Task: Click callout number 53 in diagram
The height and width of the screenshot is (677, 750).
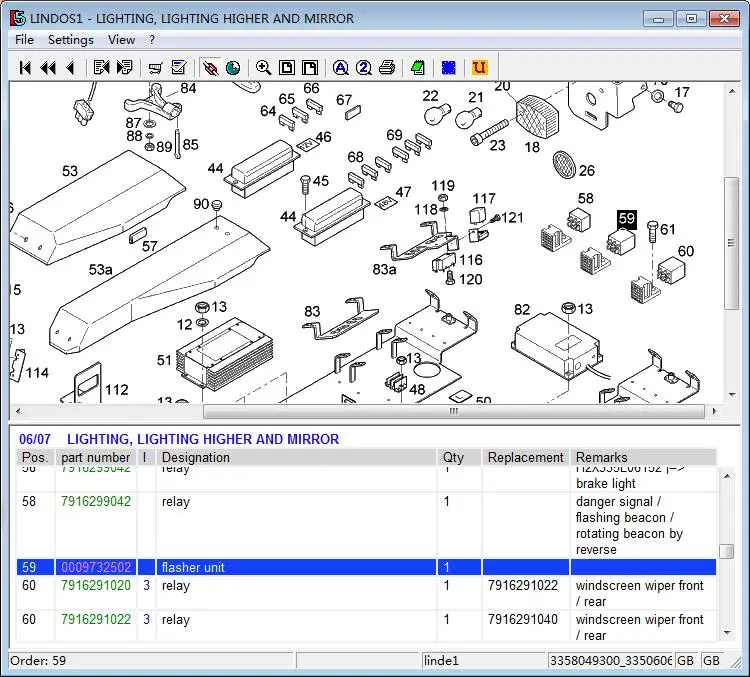Action: 70,171
